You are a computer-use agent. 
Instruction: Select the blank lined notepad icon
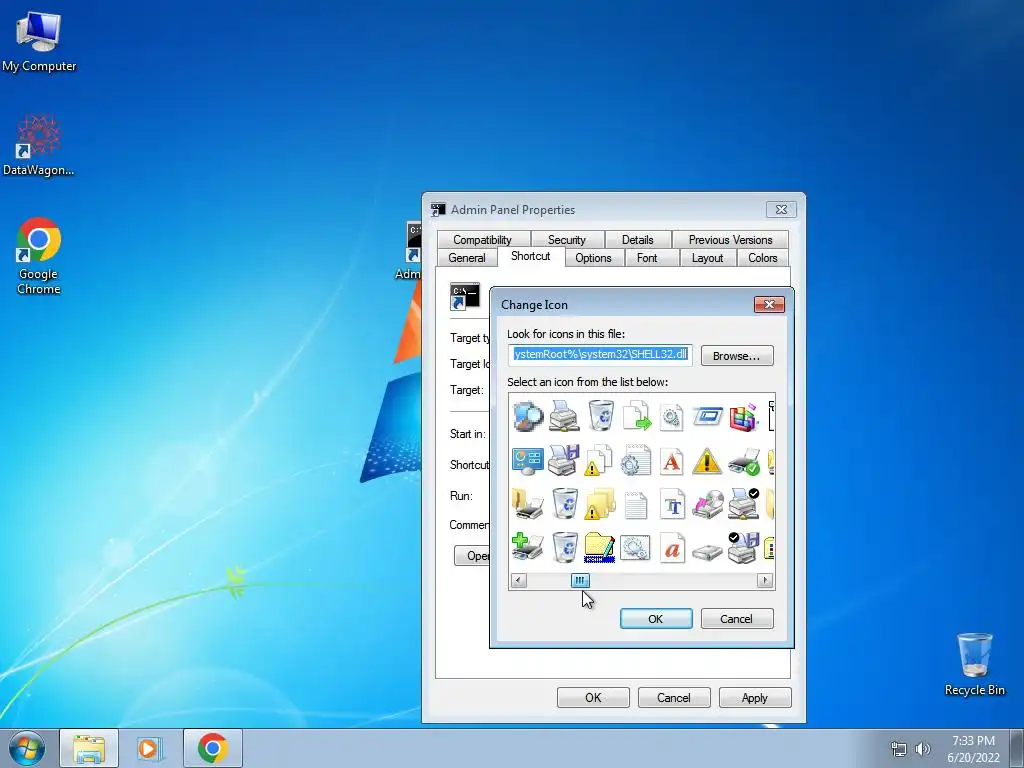[x=635, y=504]
